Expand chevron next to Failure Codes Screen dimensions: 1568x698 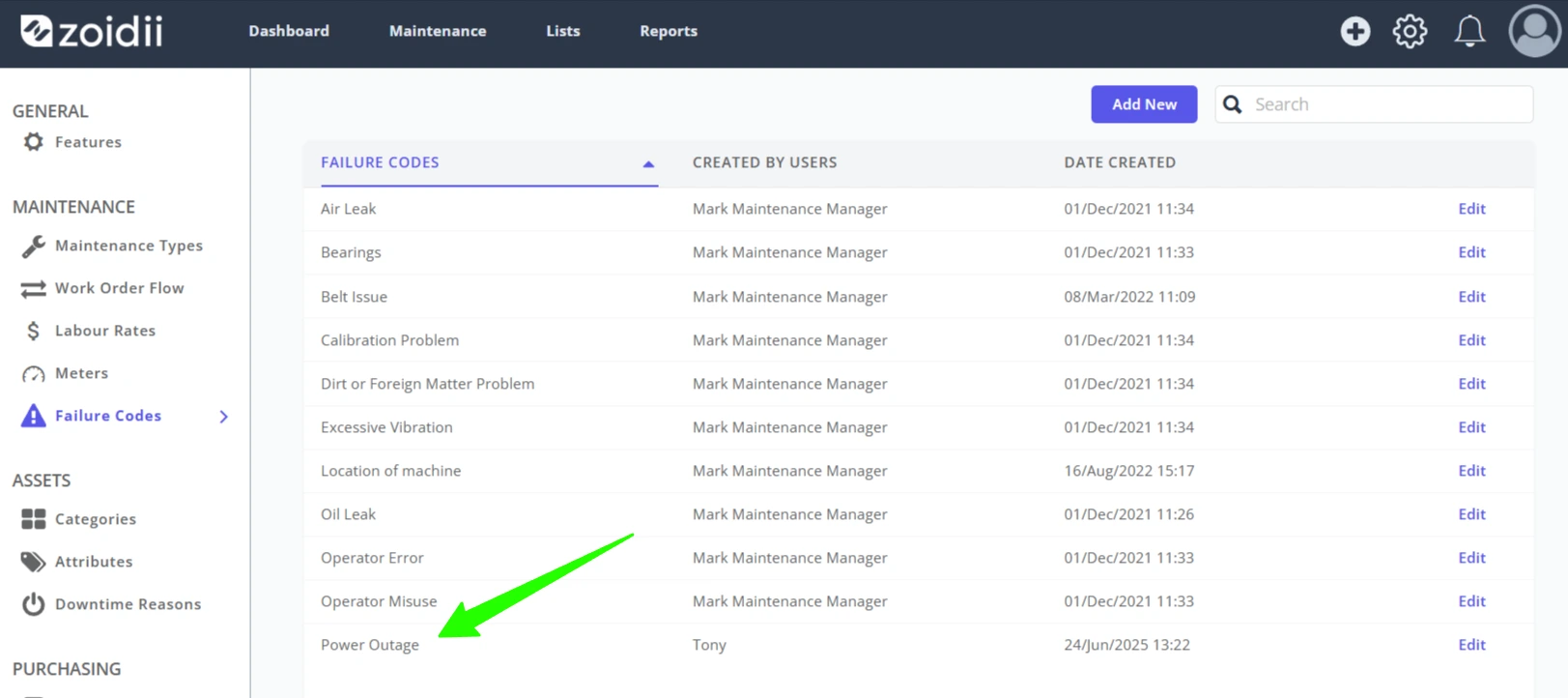tap(223, 417)
